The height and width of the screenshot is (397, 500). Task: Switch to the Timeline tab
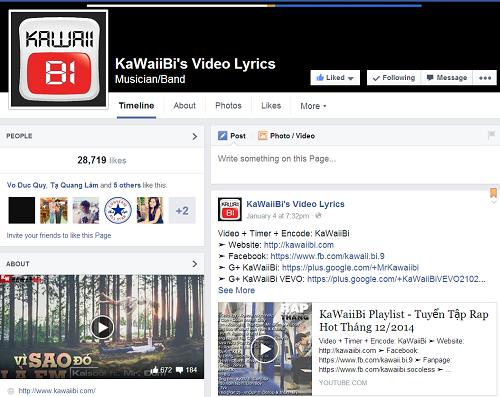coord(136,106)
